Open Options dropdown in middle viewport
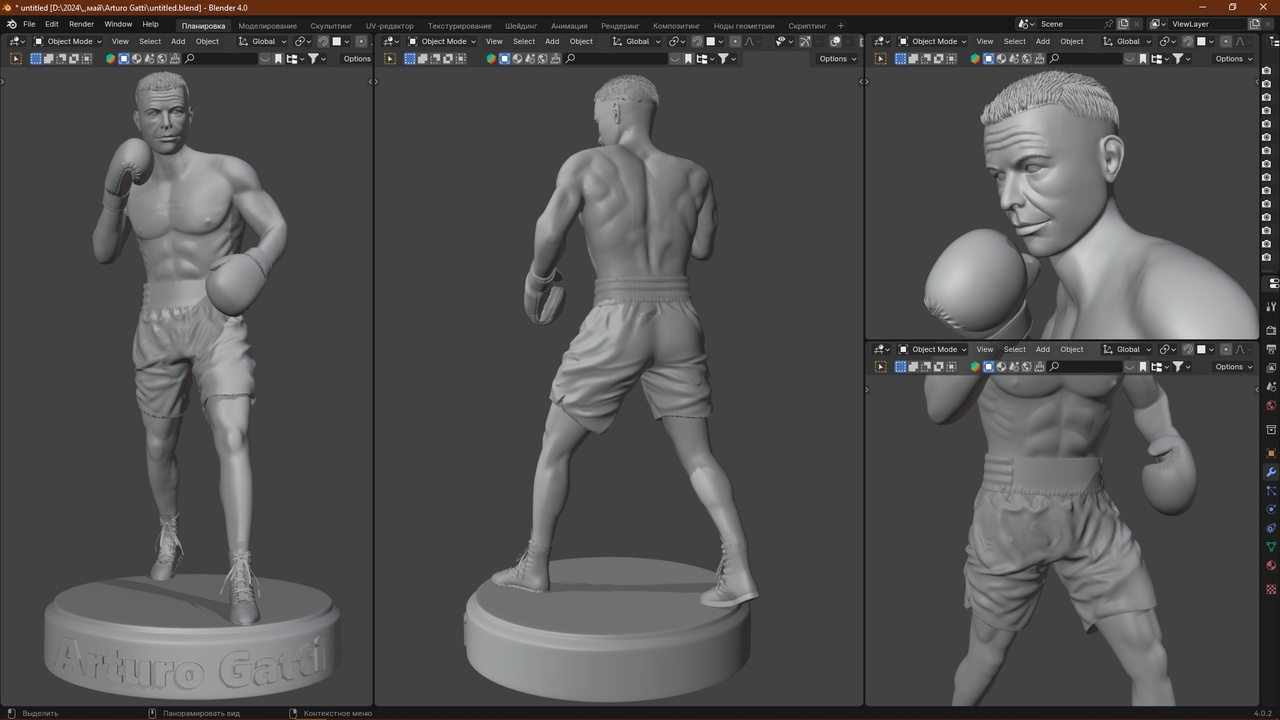 click(837, 59)
